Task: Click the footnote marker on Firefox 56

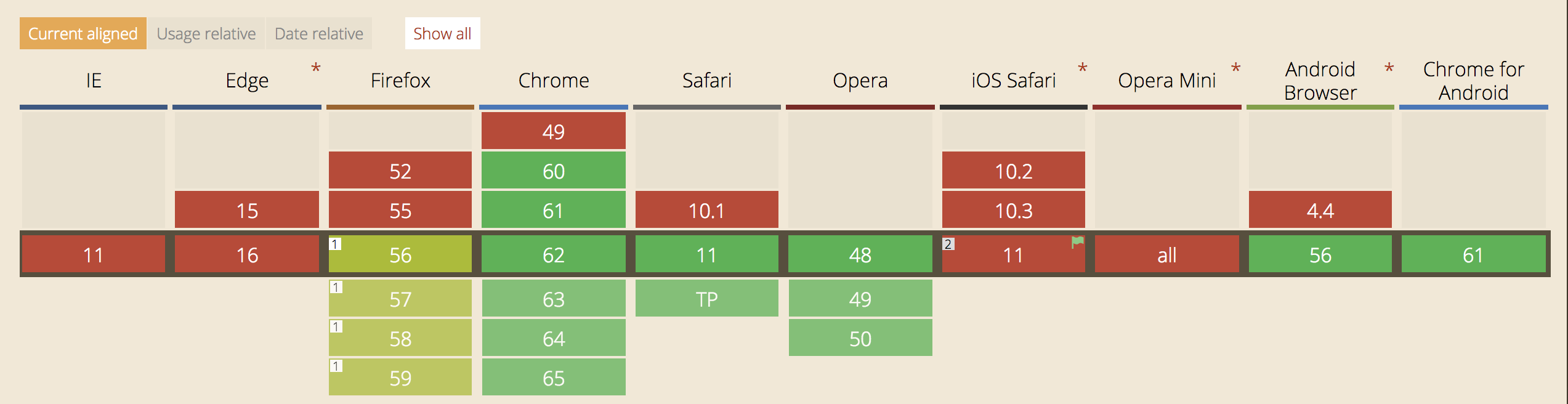Action: pyautogui.click(x=334, y=244)
